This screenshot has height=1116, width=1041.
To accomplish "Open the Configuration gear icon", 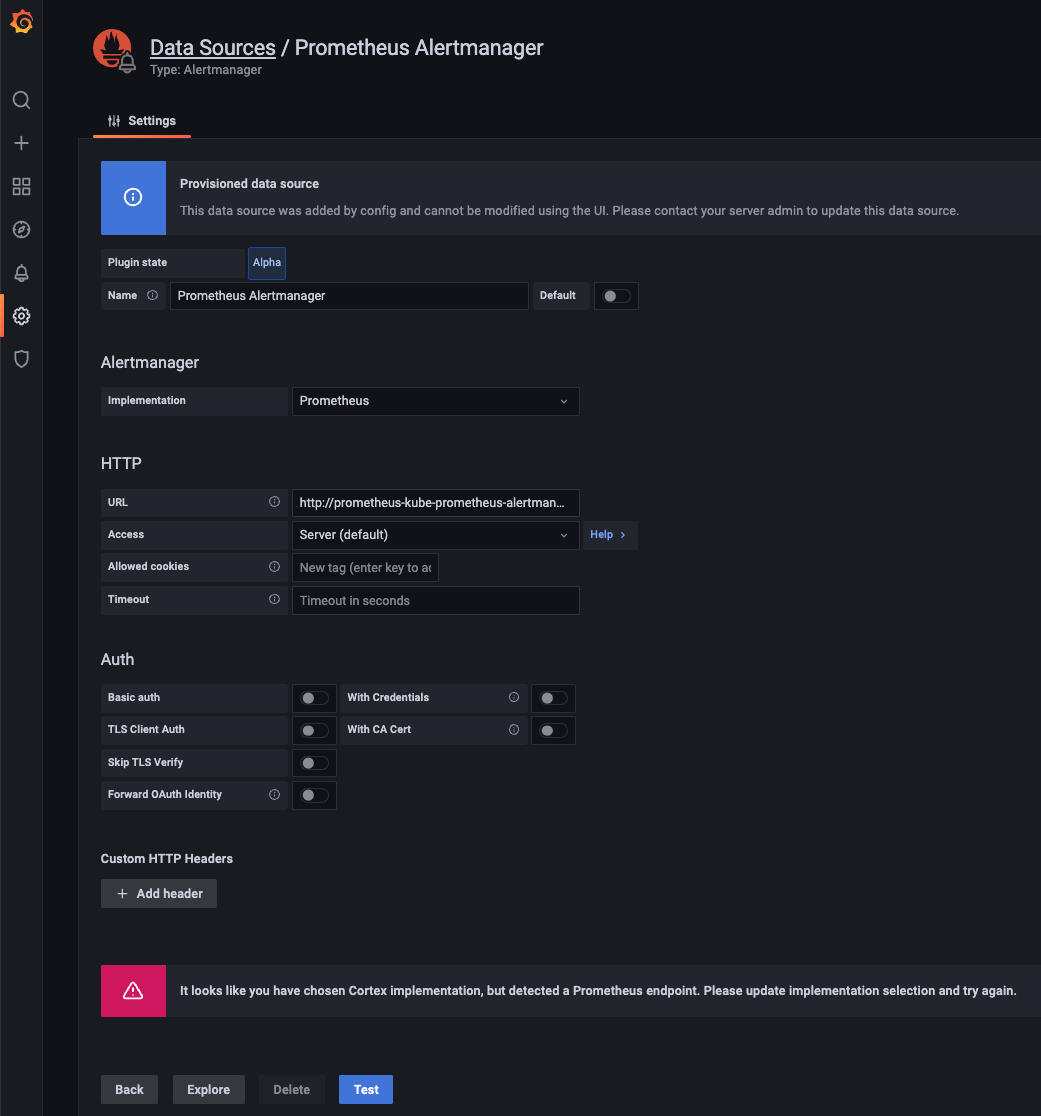I will (x=21, y=315).
